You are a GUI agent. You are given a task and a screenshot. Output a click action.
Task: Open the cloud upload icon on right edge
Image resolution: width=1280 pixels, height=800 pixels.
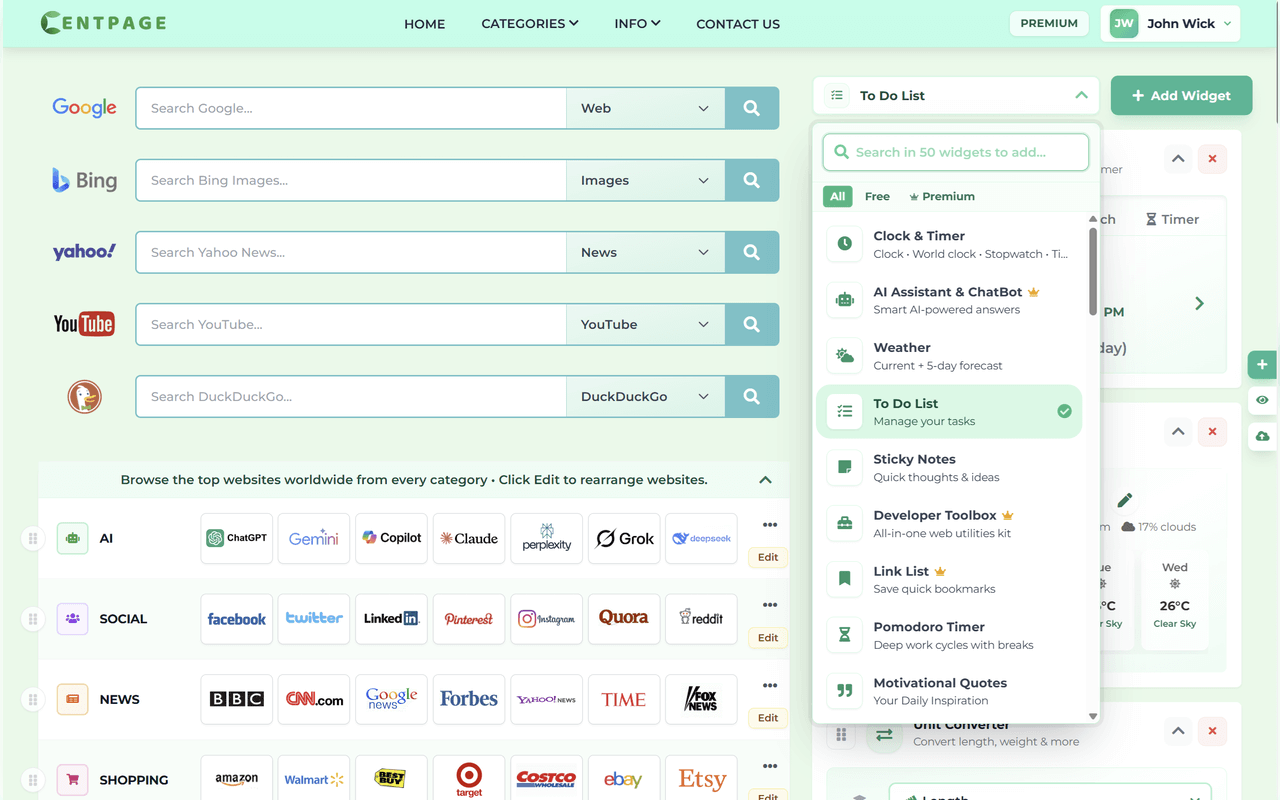pos(1262,436)
